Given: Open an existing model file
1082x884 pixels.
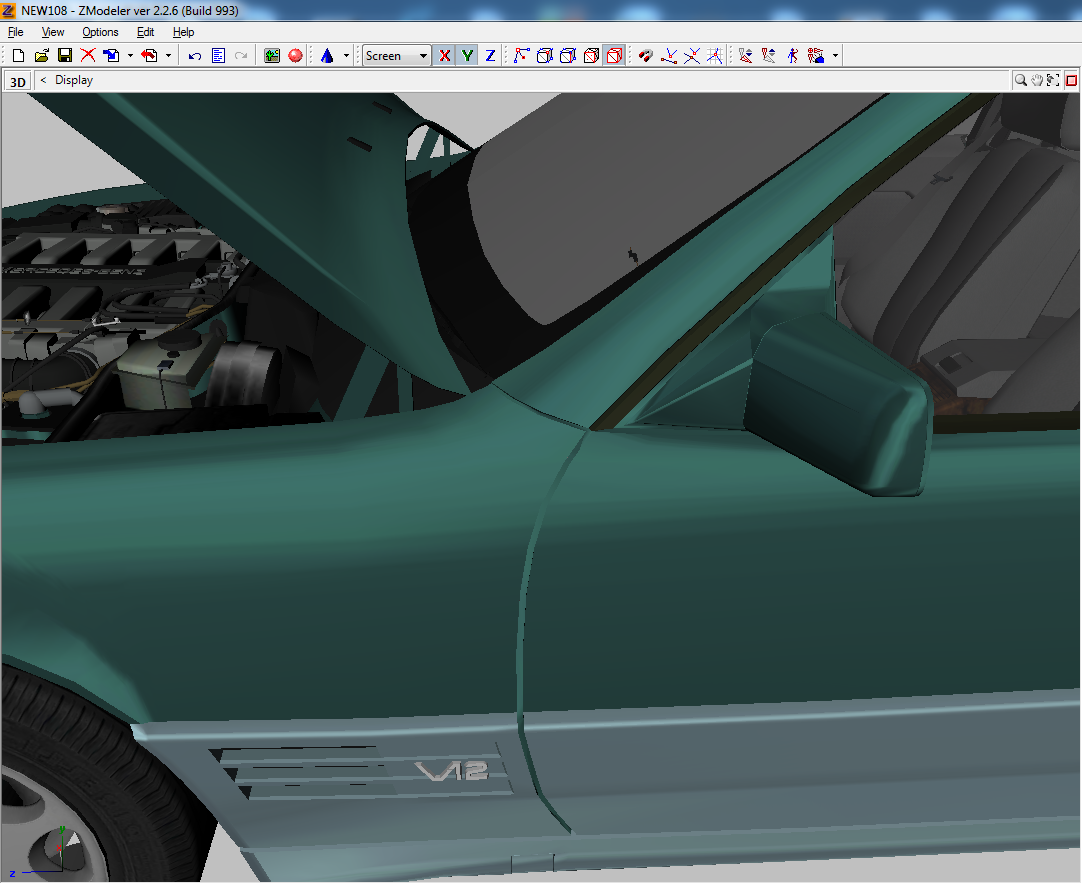Looking at the screenshot, I should pos(41,55).
